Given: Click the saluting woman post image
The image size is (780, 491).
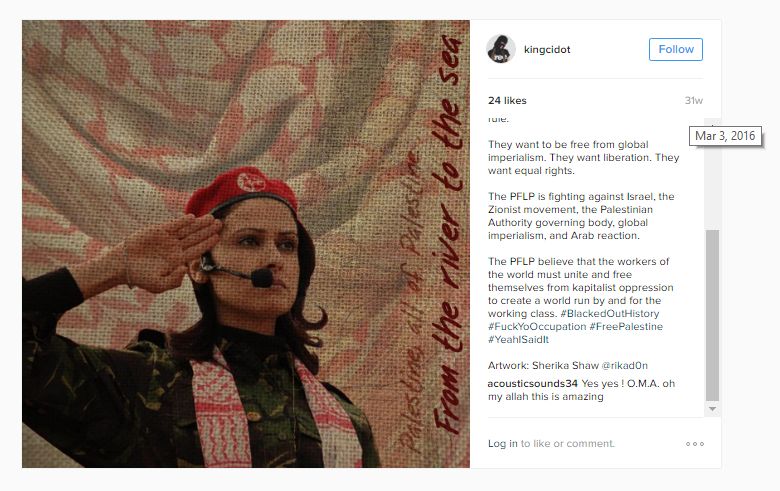Looking at the screenshot, I should tap(246, 244).
